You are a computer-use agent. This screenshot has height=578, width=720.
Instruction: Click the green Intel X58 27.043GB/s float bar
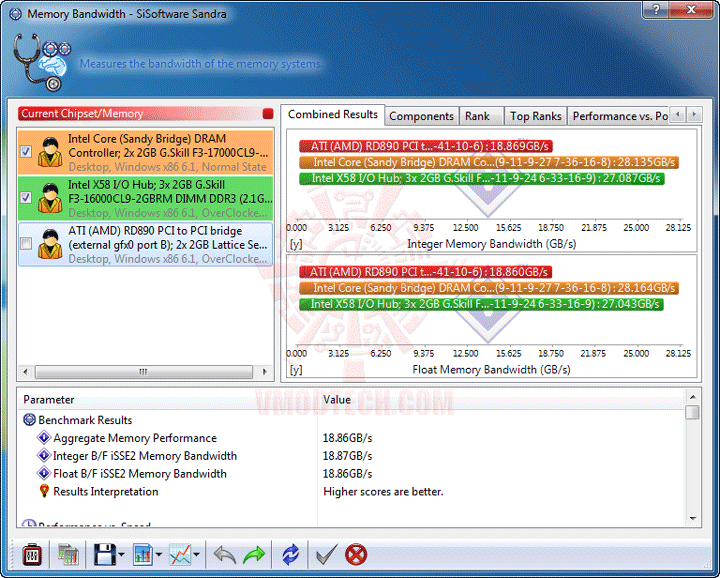481,304
